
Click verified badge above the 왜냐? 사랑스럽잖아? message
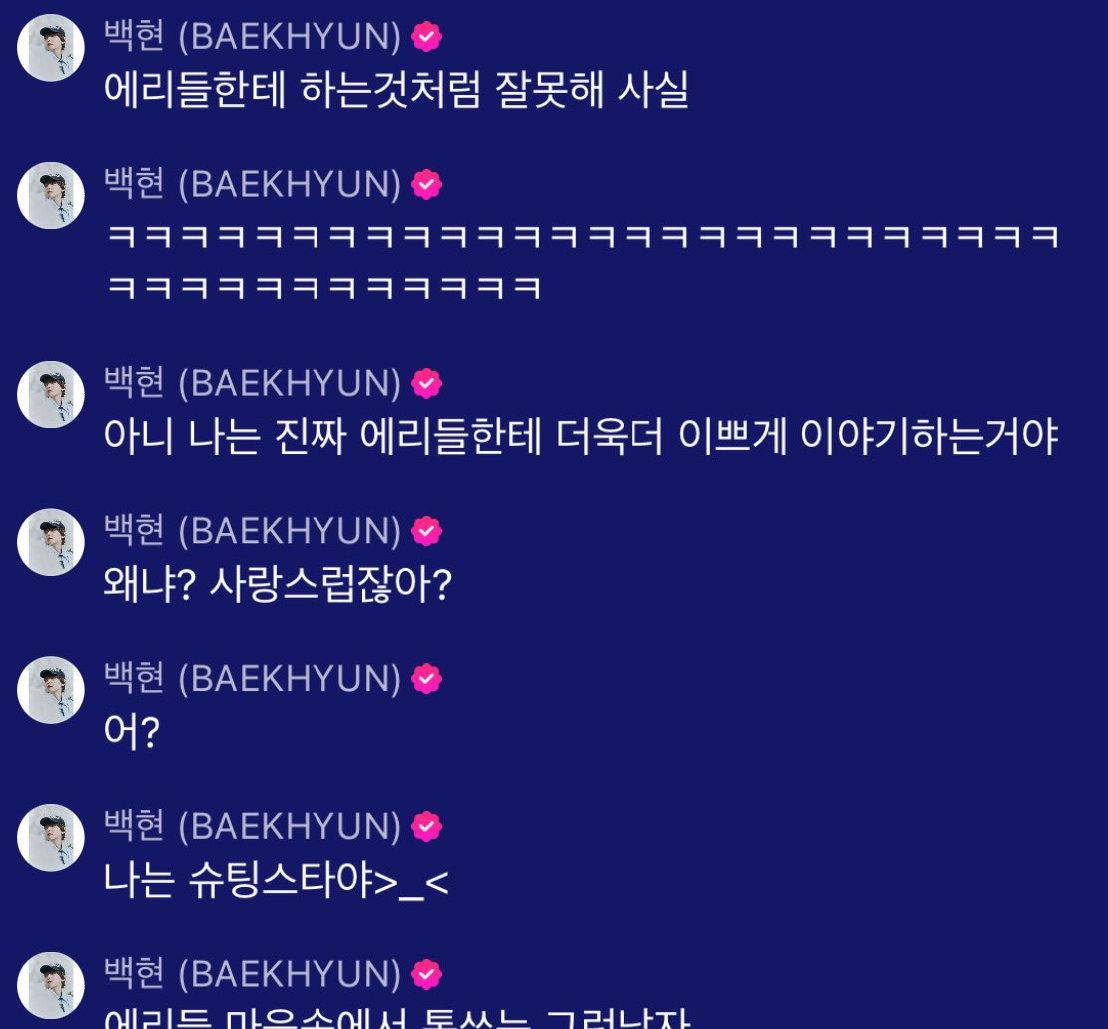426,531
